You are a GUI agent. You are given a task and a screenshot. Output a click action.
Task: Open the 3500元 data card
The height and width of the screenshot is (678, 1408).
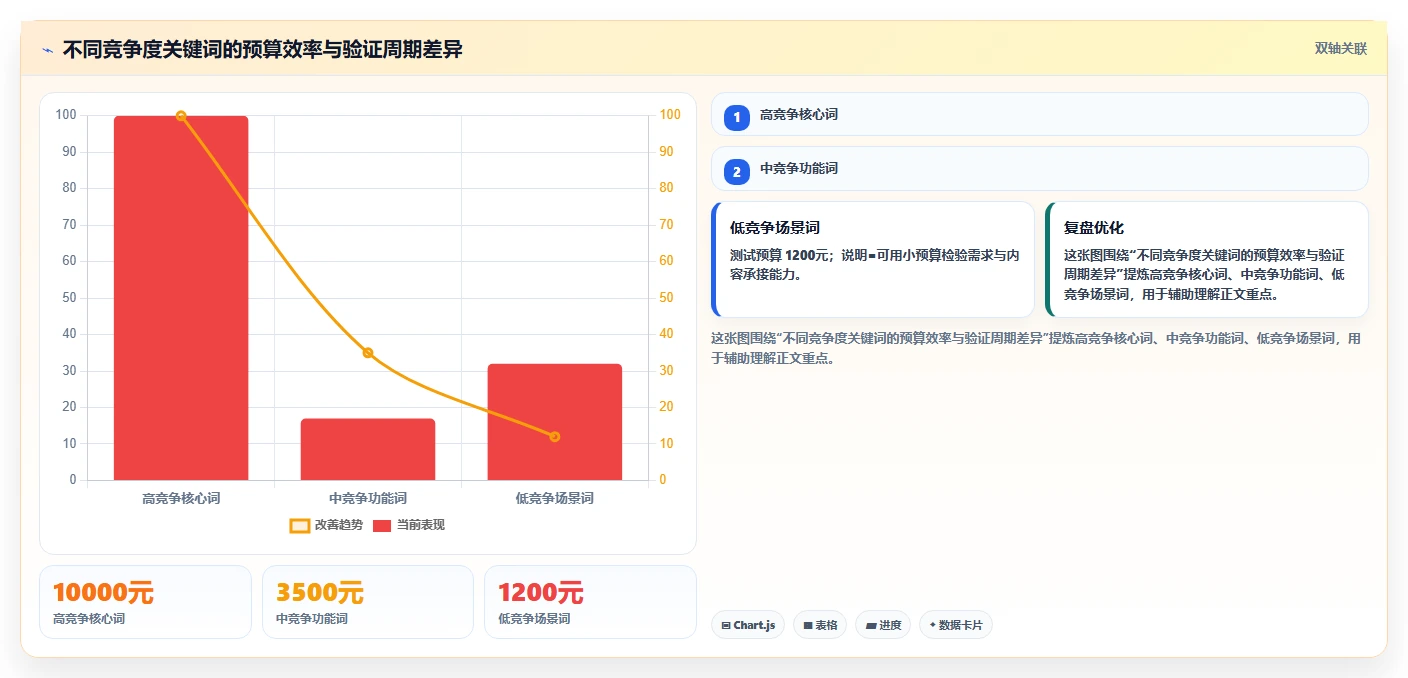coord(368,602)
